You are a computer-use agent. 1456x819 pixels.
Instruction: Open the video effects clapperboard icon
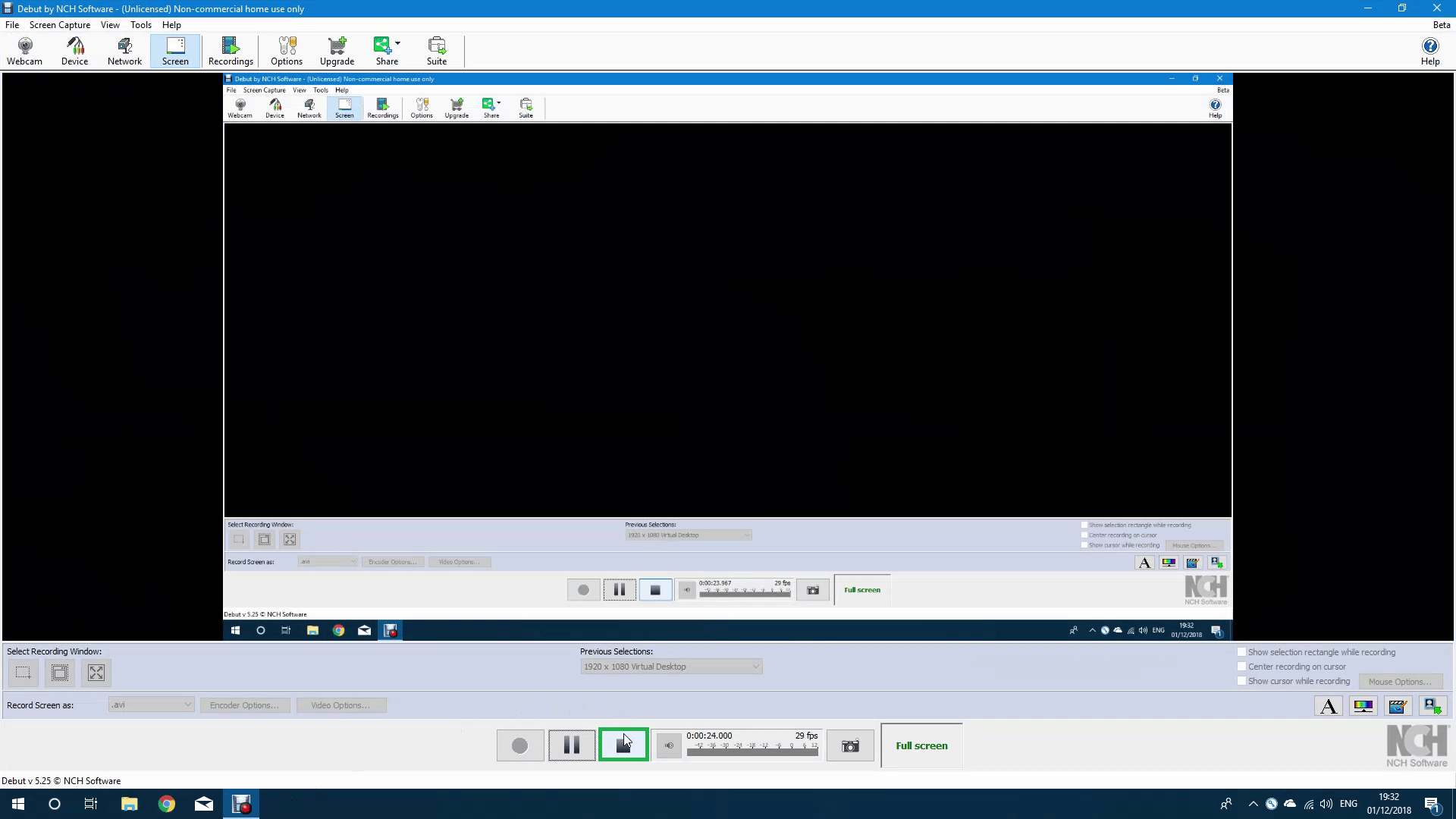click(1398, 706)
